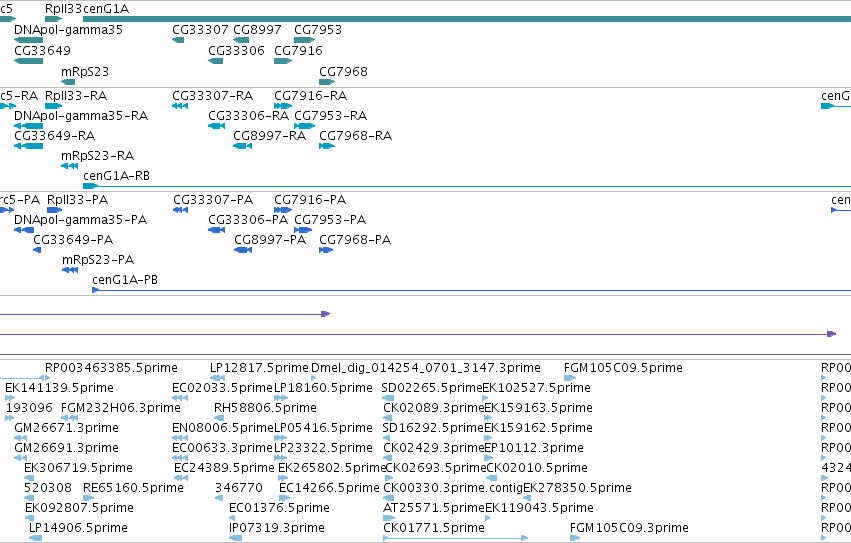Select EST LP18160.5prime
The image size is (851, 543).
(281, 398)
